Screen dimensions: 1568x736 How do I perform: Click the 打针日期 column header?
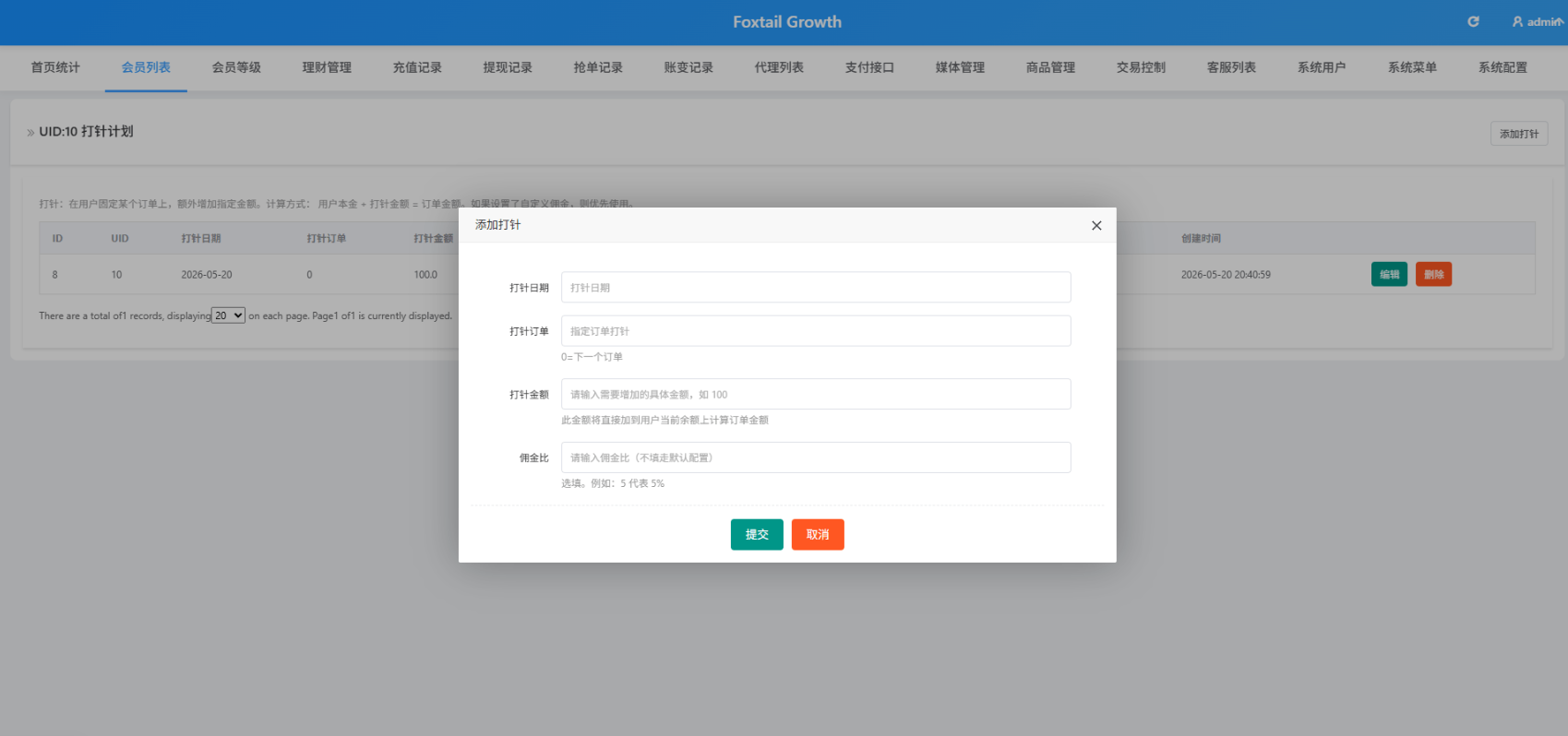(201, 238)
